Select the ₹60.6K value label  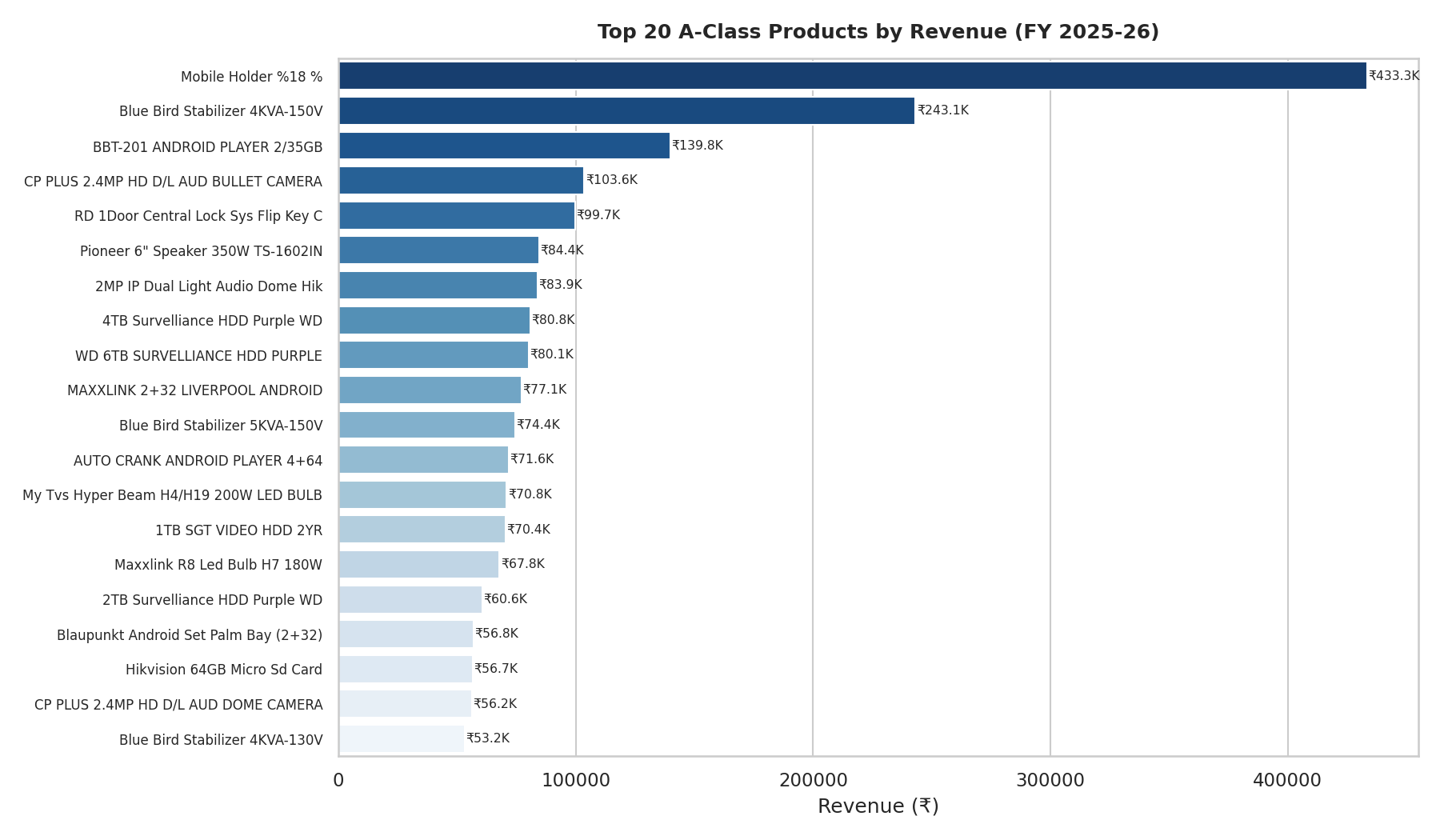[x=505, y=599]
